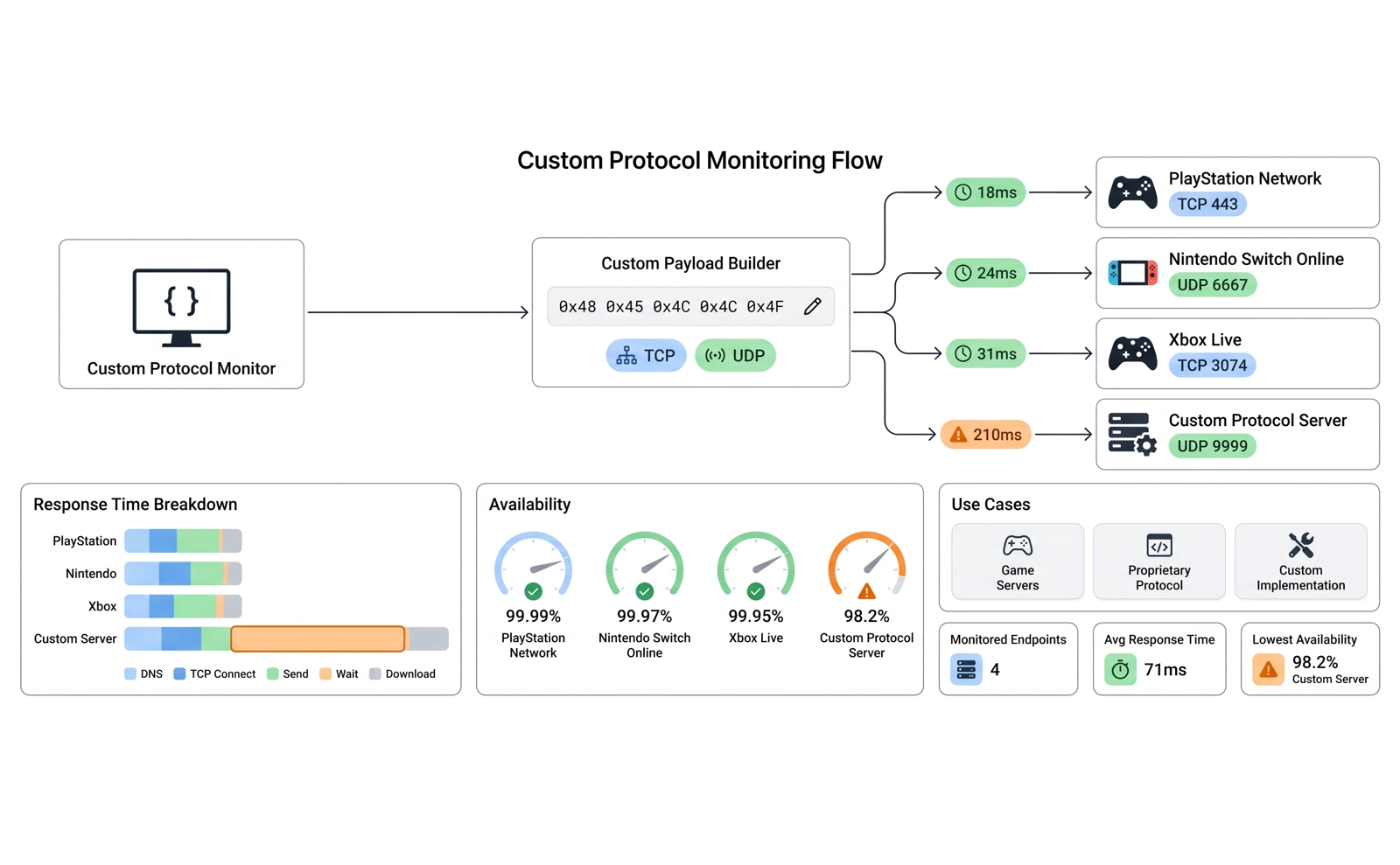Click the Xbox Live gamepad icon

[x=1133, y=353]
